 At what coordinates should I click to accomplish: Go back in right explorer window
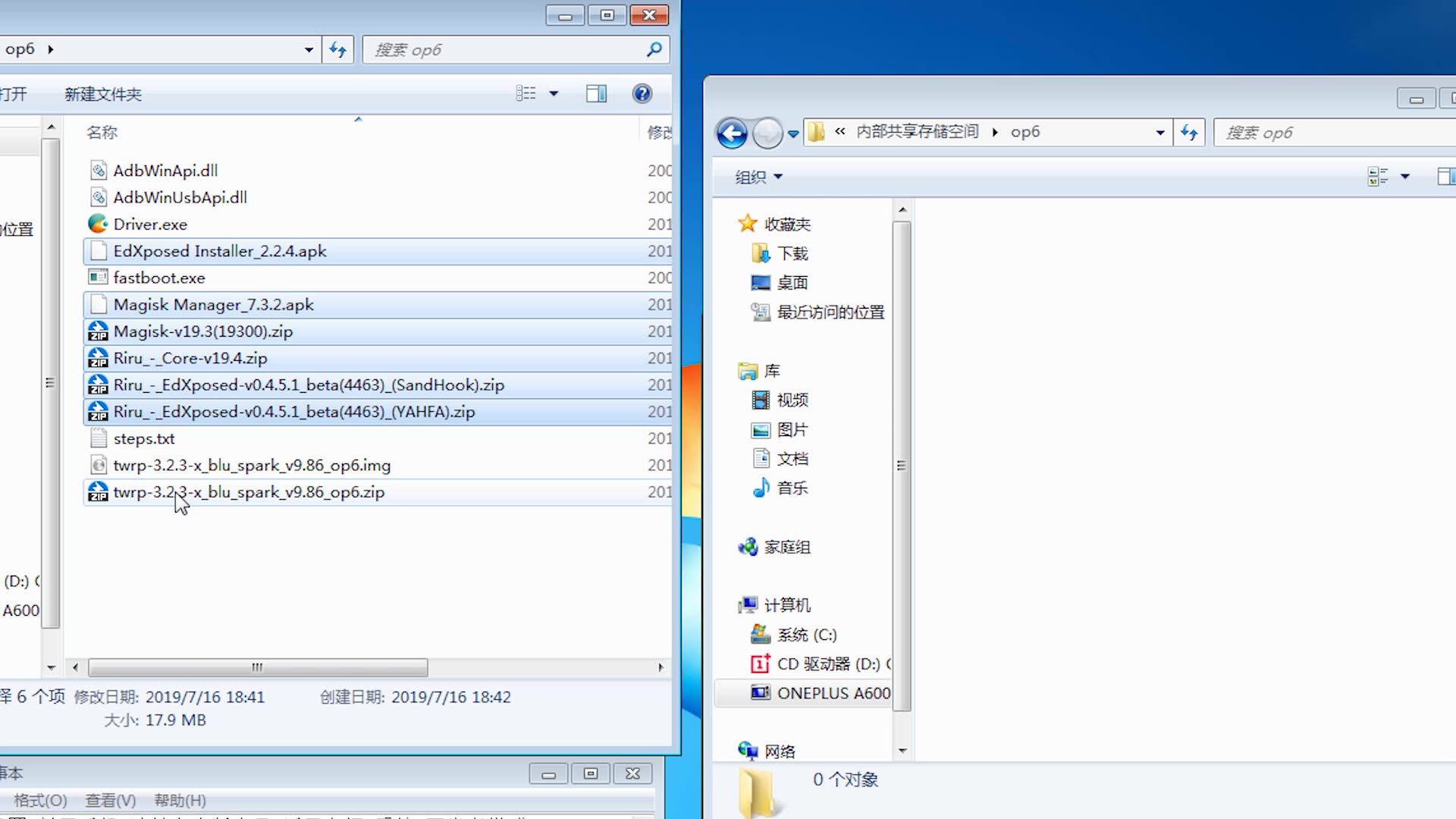[732, 133]
